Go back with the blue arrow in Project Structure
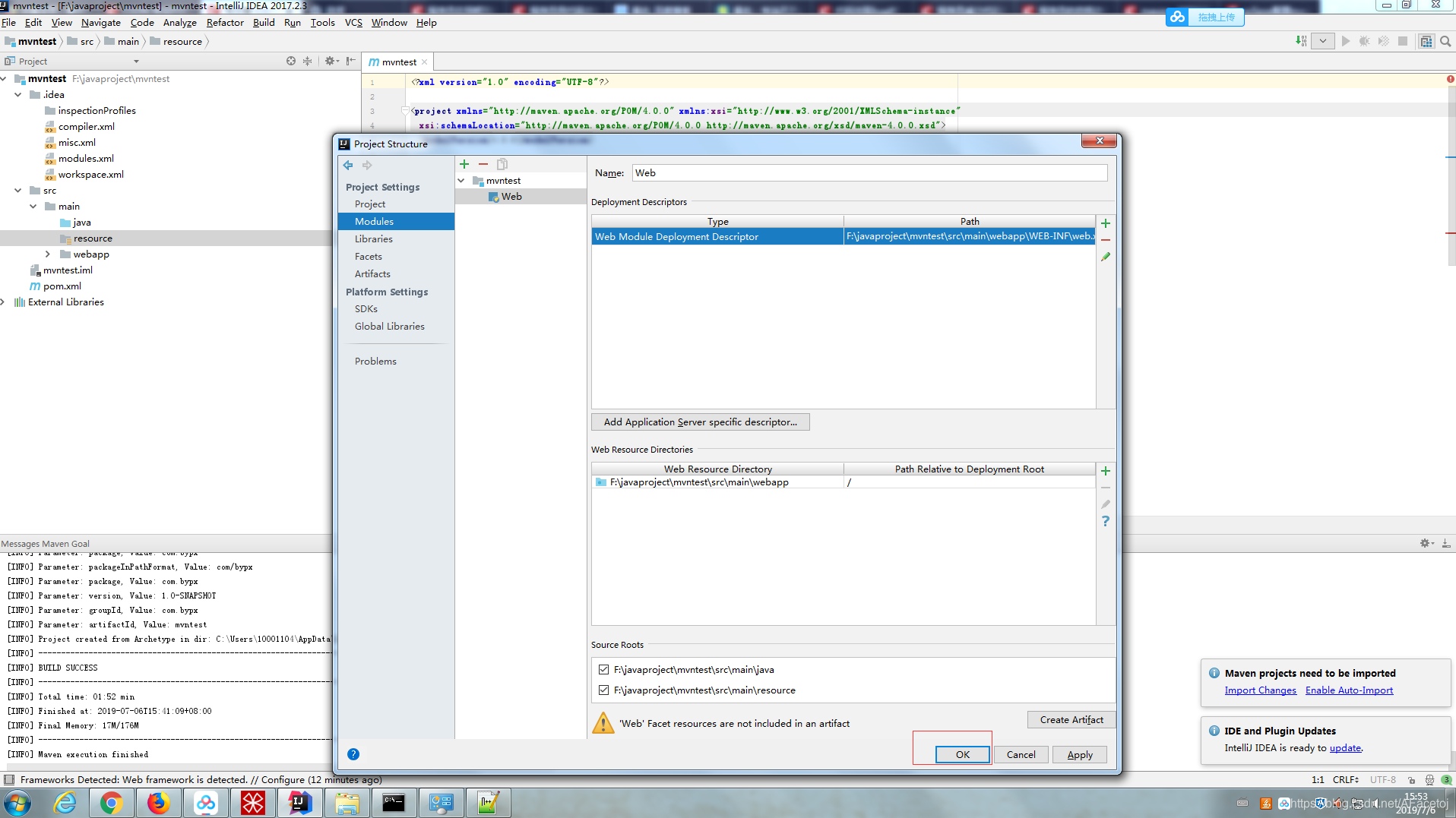Viewport: 1456px width, 818px height. (x=348, y=165)
